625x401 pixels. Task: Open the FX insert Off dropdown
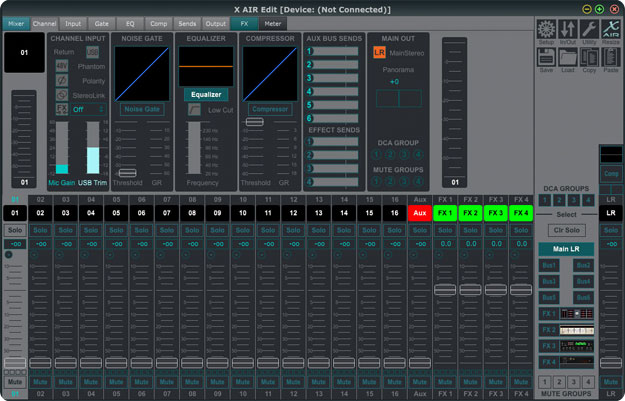[x=88, y=109]
